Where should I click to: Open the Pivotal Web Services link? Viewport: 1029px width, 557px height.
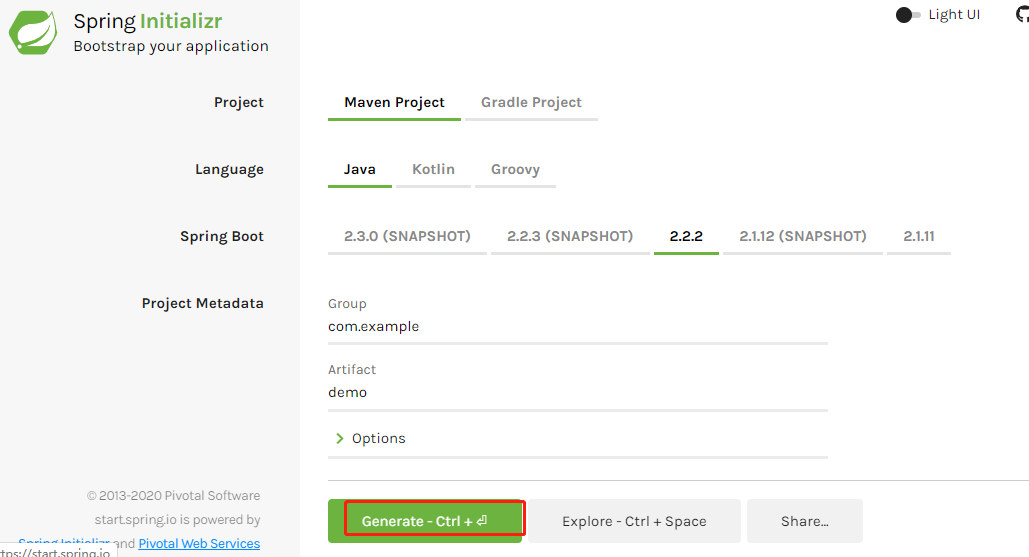[x=199, y=544]
